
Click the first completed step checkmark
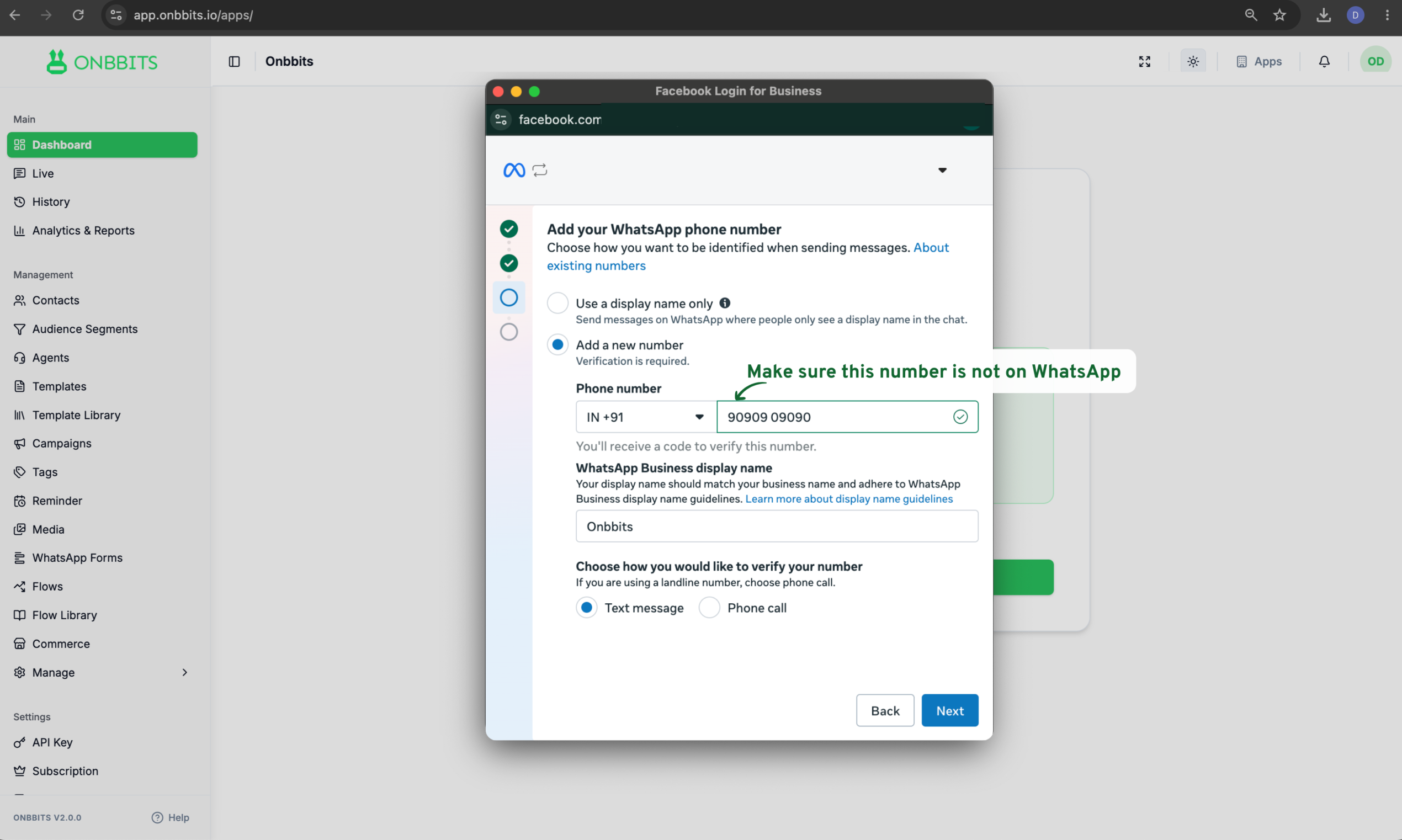tap(509, 228)
